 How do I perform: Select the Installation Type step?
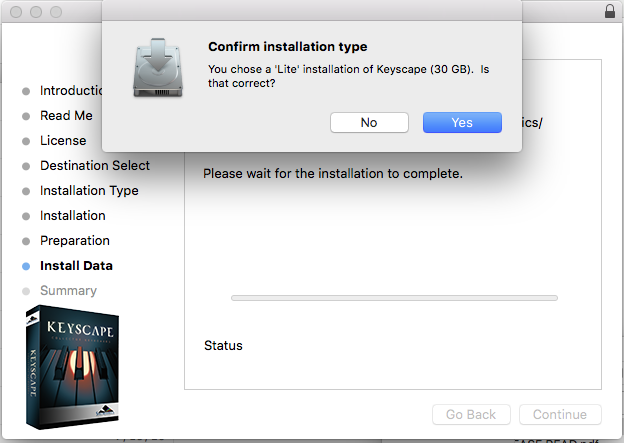(89, 191)
